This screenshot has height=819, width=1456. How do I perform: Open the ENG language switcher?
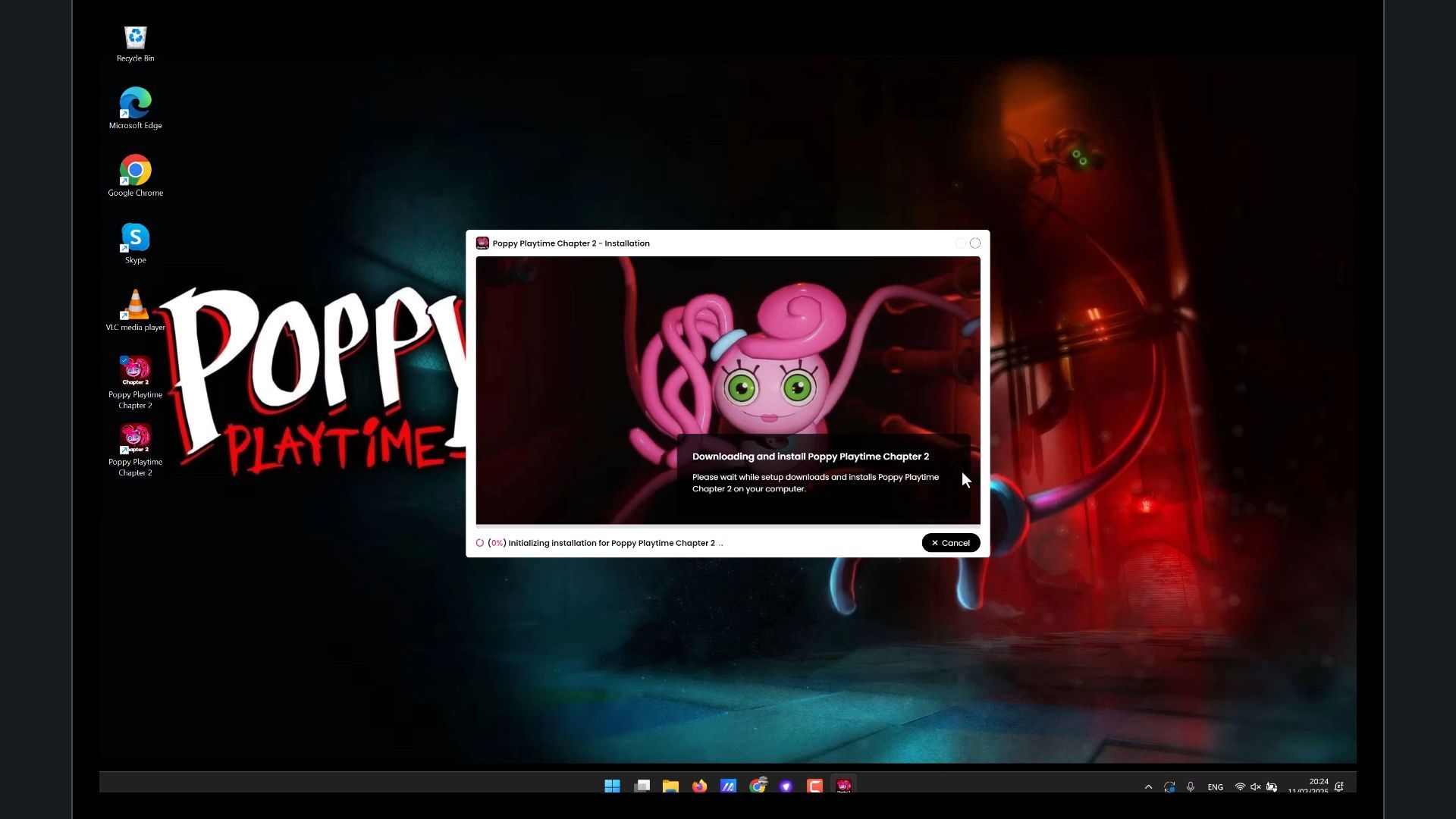point(1215,787)
